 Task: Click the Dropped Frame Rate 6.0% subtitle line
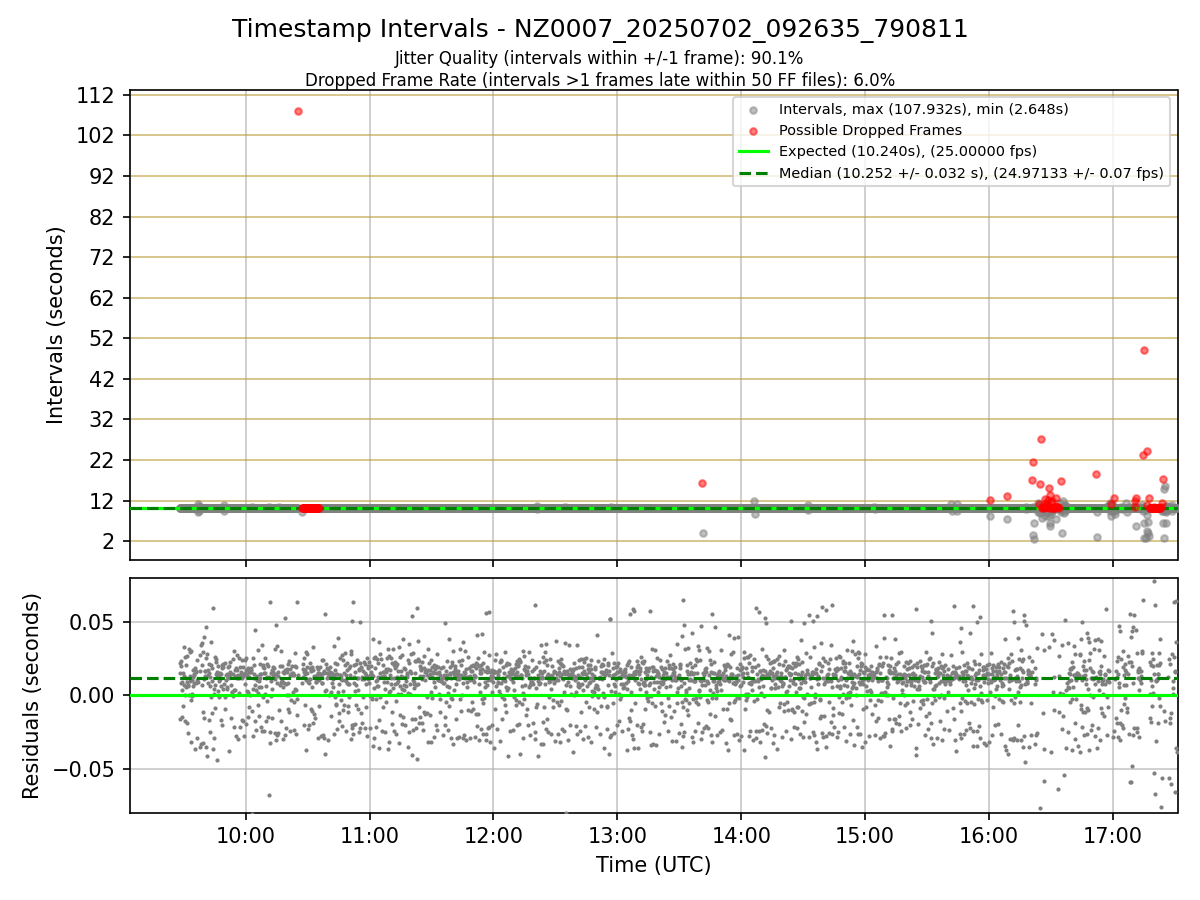[x=600, y=79]
